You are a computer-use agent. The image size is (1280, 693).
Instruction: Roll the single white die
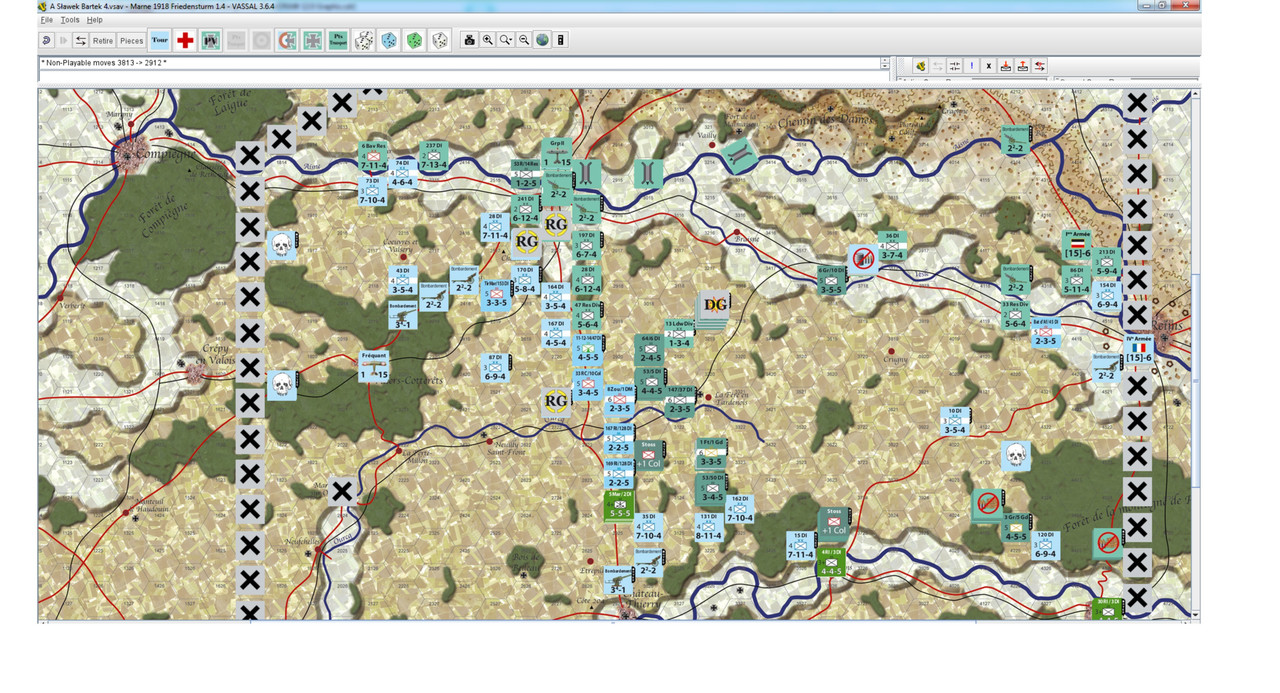pos(439,40)
